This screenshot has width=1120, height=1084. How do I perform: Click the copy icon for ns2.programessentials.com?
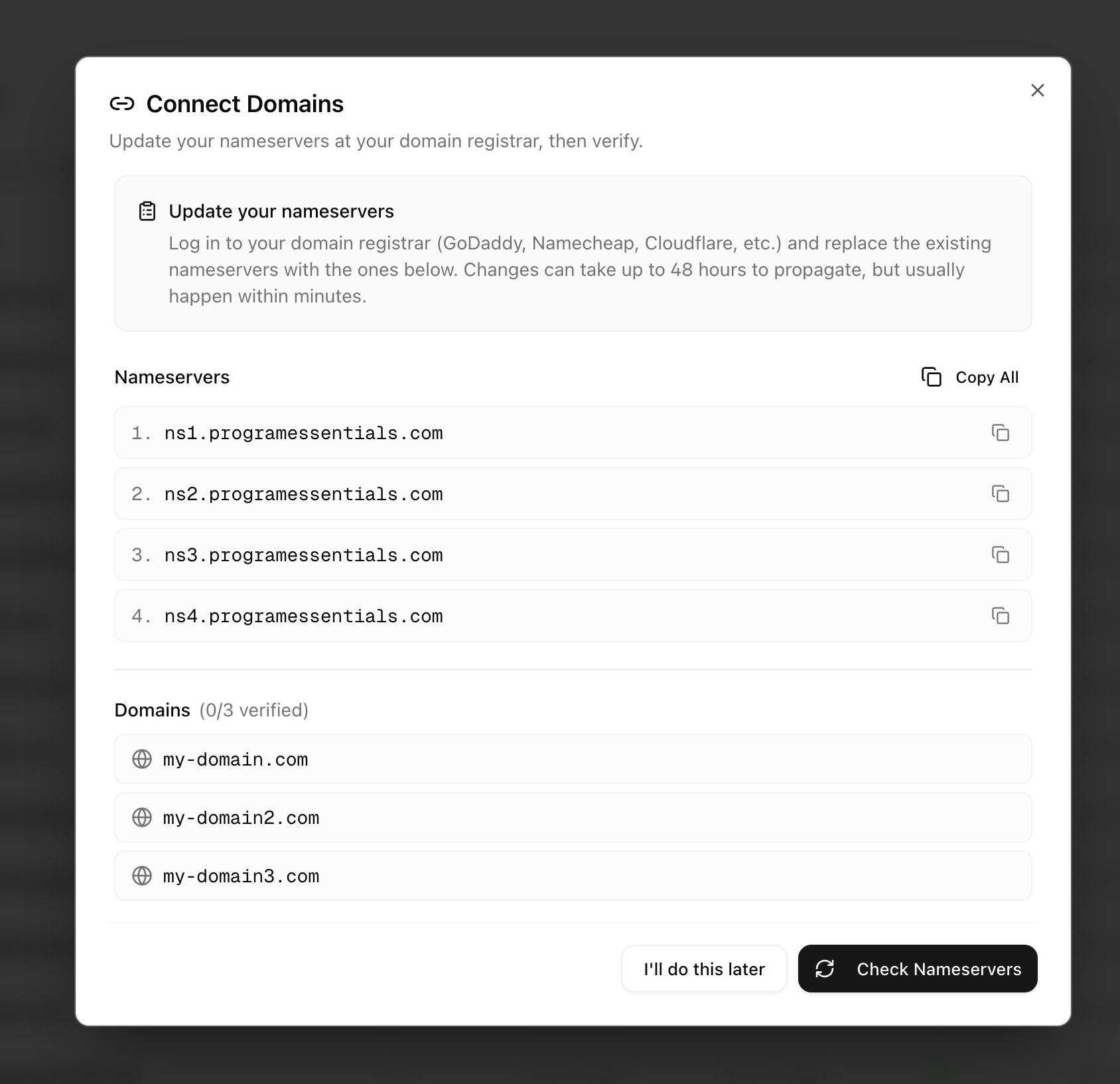coord(1001,494)
